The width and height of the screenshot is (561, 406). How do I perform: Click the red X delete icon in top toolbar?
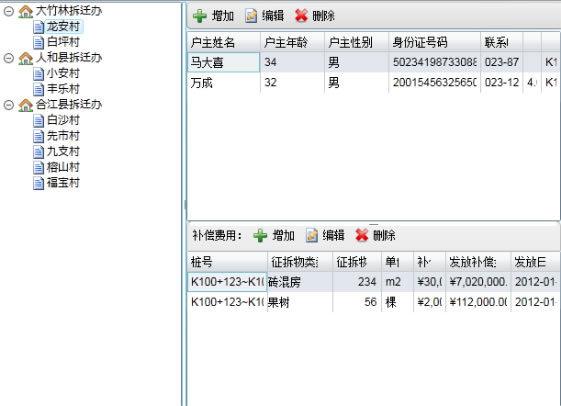click(301, 16)
